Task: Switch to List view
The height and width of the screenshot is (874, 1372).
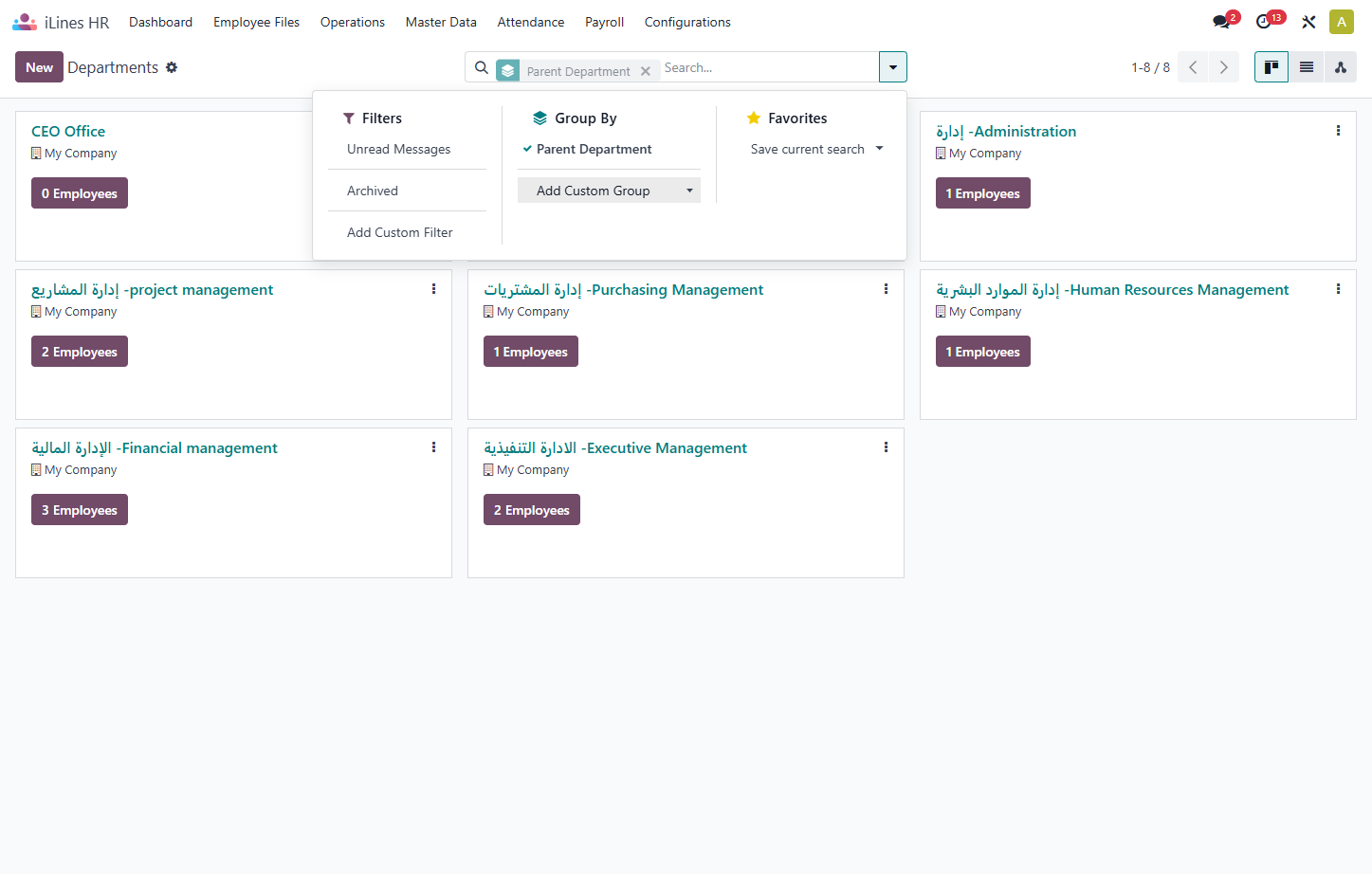Action: coord(1307,67)
